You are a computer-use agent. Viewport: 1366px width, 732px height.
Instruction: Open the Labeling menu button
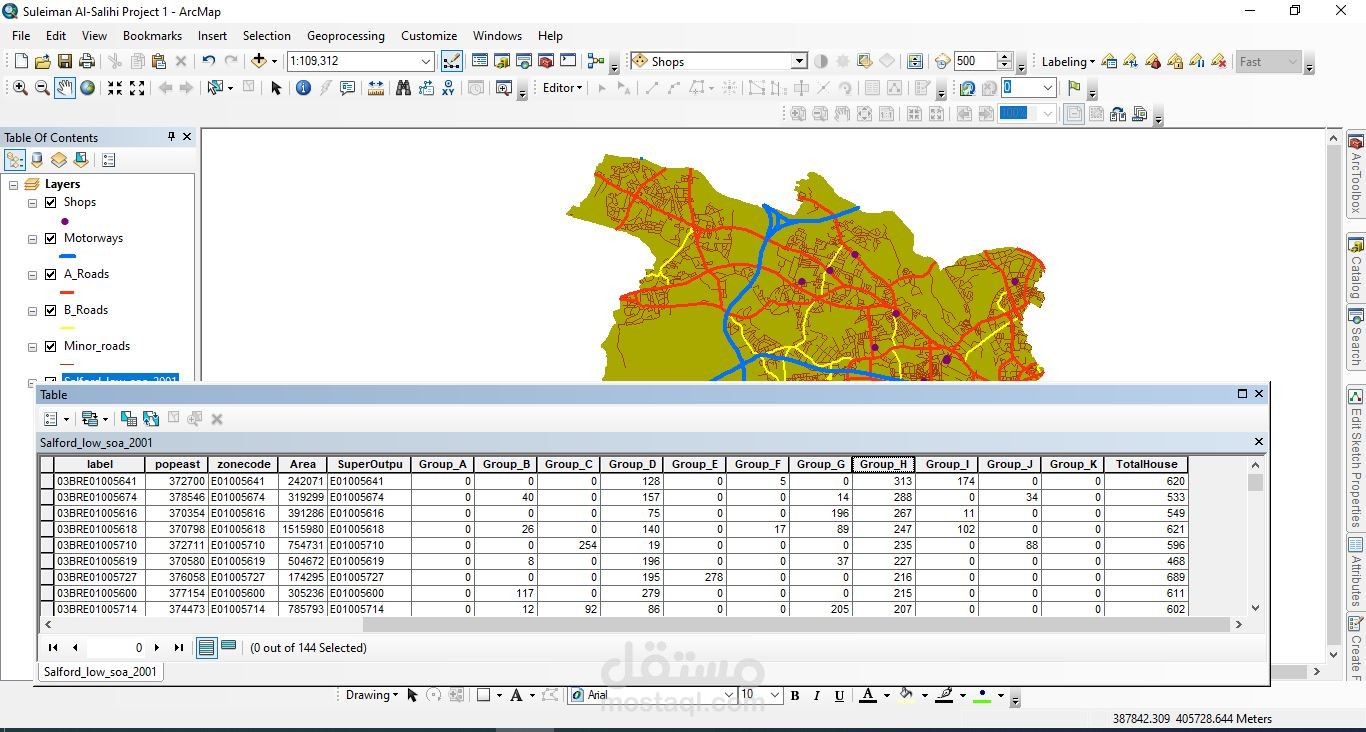click(x=1067, y=61)
